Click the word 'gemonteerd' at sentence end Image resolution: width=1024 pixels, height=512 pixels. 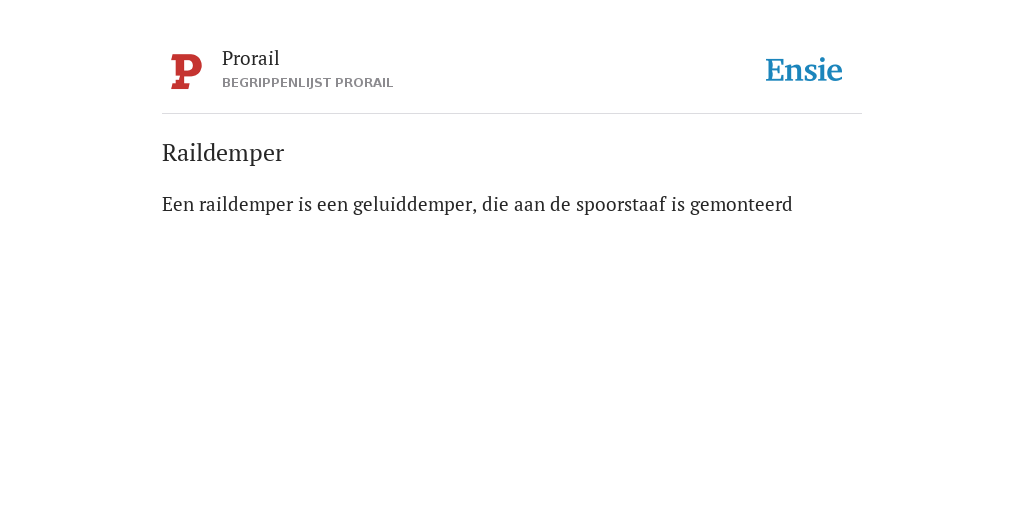[x=741, y=205]
